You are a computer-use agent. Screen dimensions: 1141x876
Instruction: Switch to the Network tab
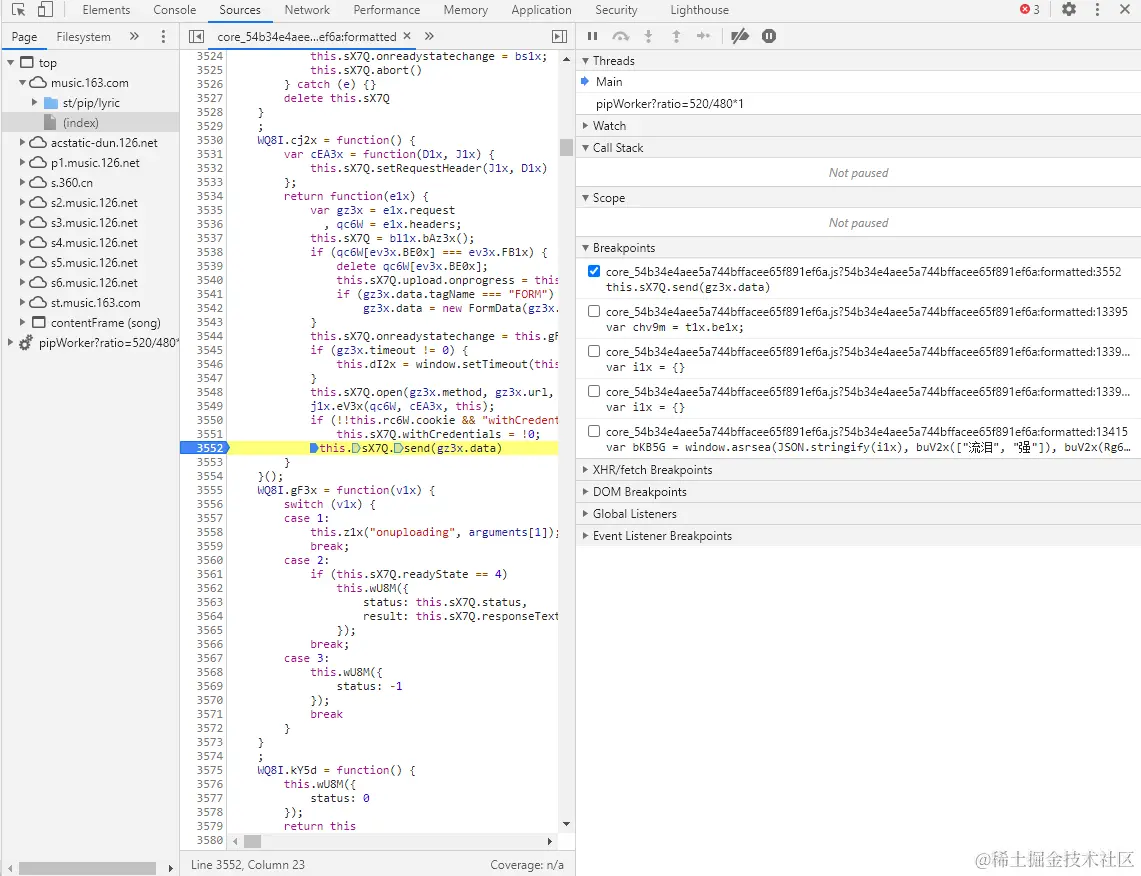coord(307,10)
